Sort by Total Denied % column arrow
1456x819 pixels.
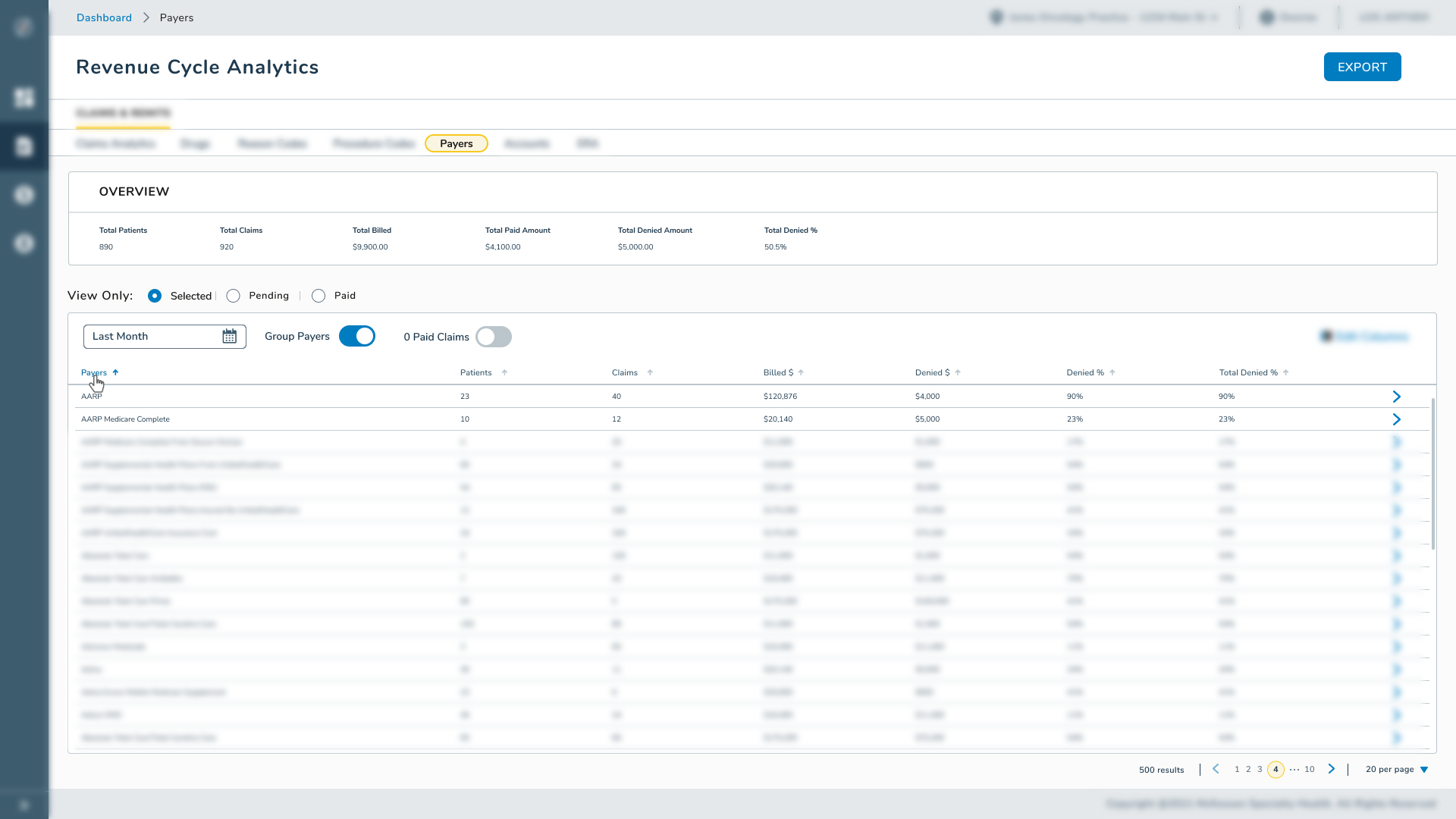tap(1286, 372)
